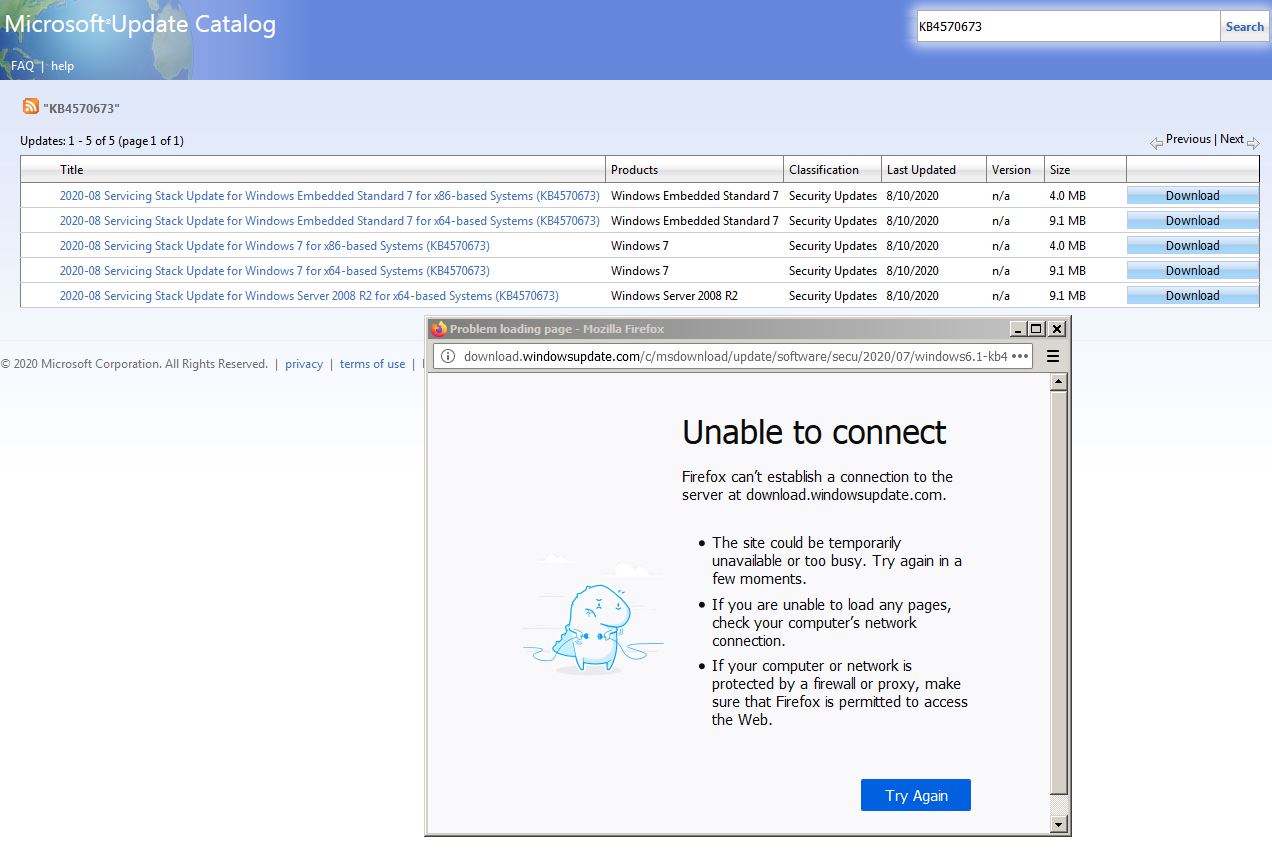Click the Microsoft Update Catalog title
Viewport: 1272px width, 856px height.
tap(140, 25)
